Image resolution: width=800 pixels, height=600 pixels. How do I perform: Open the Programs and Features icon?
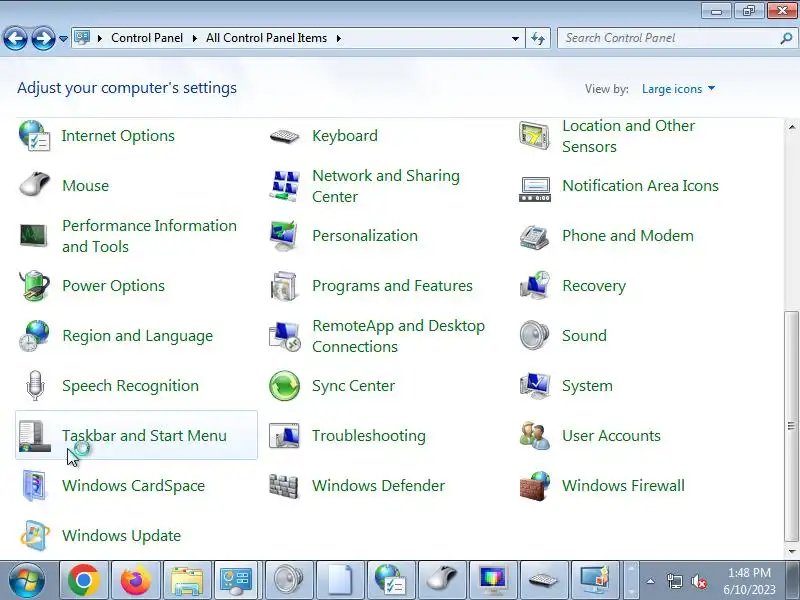tap(284, 286)
